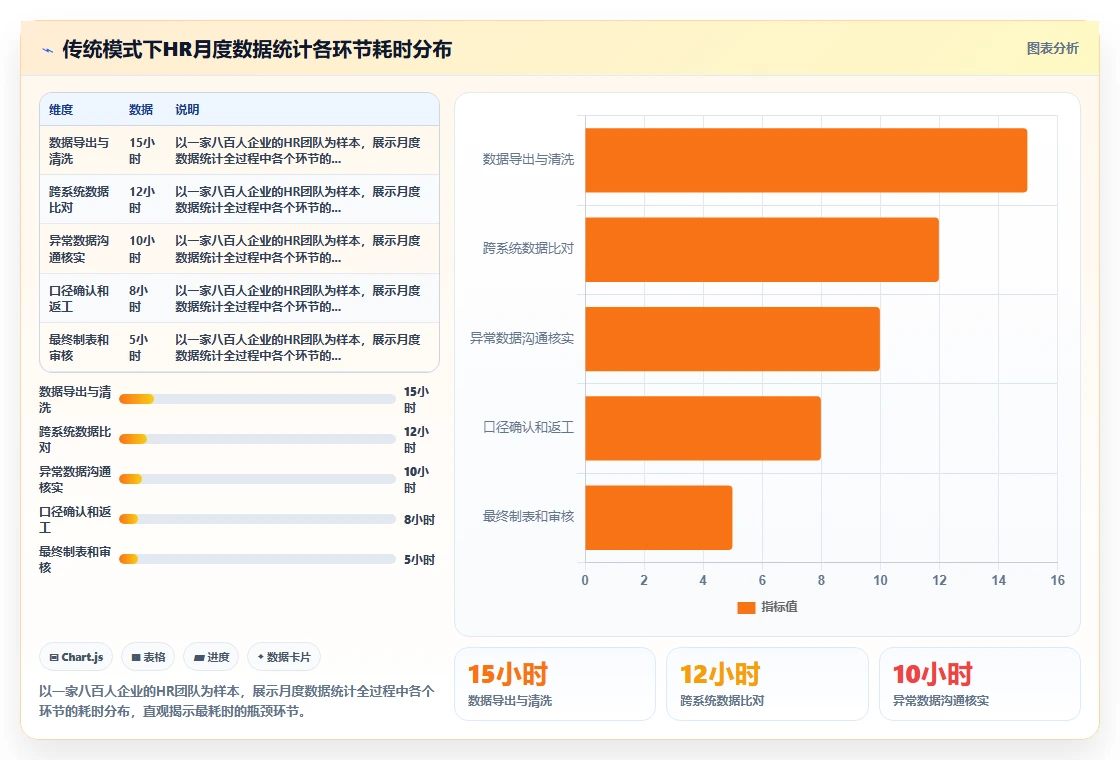Click the chart bar for 数据导出与清洗
The image size is (1120, 760).
click(x=806, y=160)
